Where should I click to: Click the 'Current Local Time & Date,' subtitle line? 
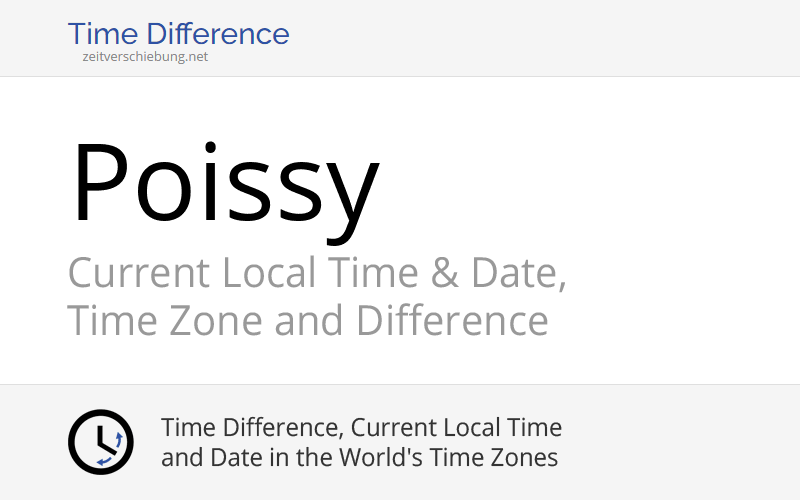coord(317,273)
